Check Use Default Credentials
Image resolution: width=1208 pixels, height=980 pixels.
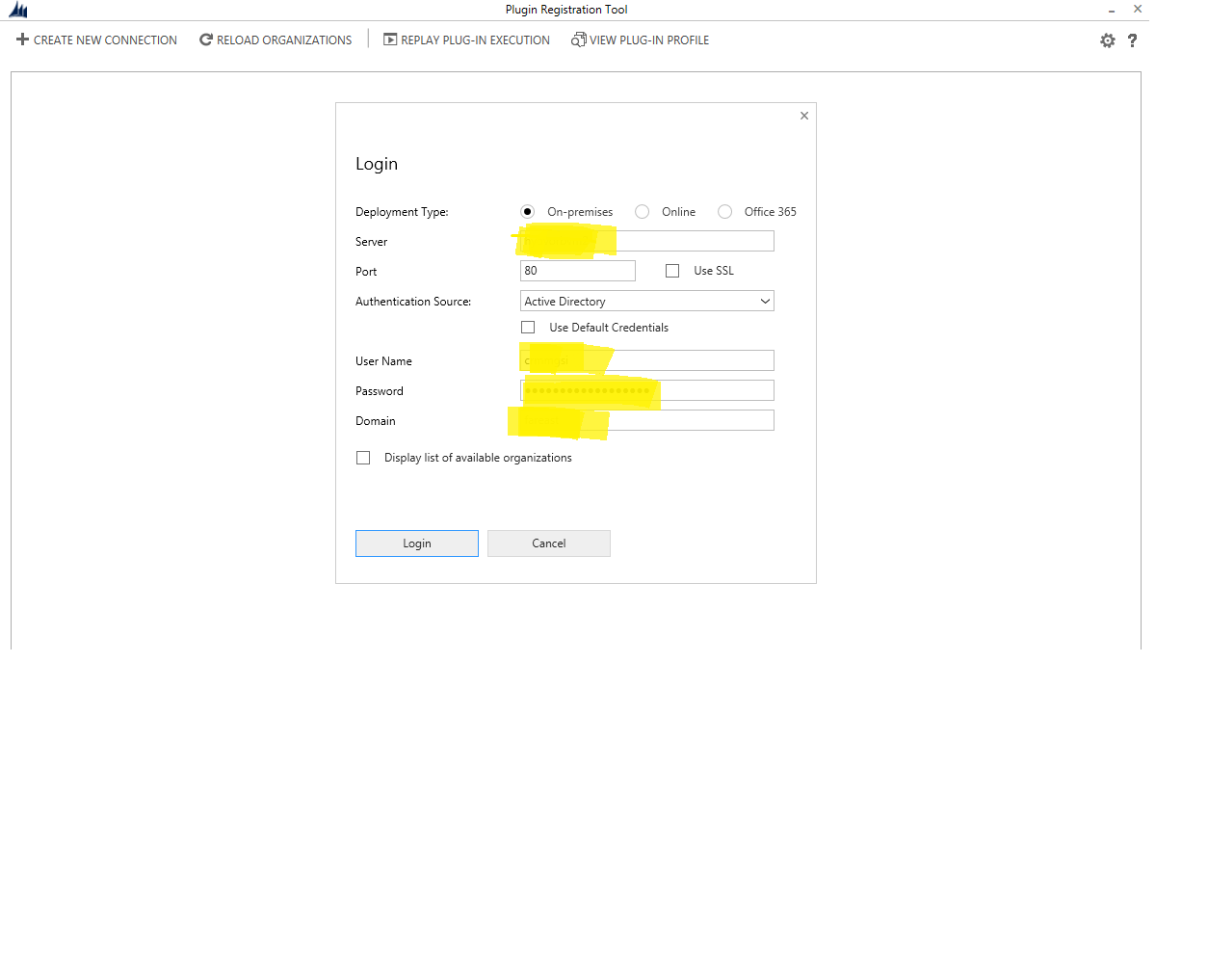pos(528,327)
